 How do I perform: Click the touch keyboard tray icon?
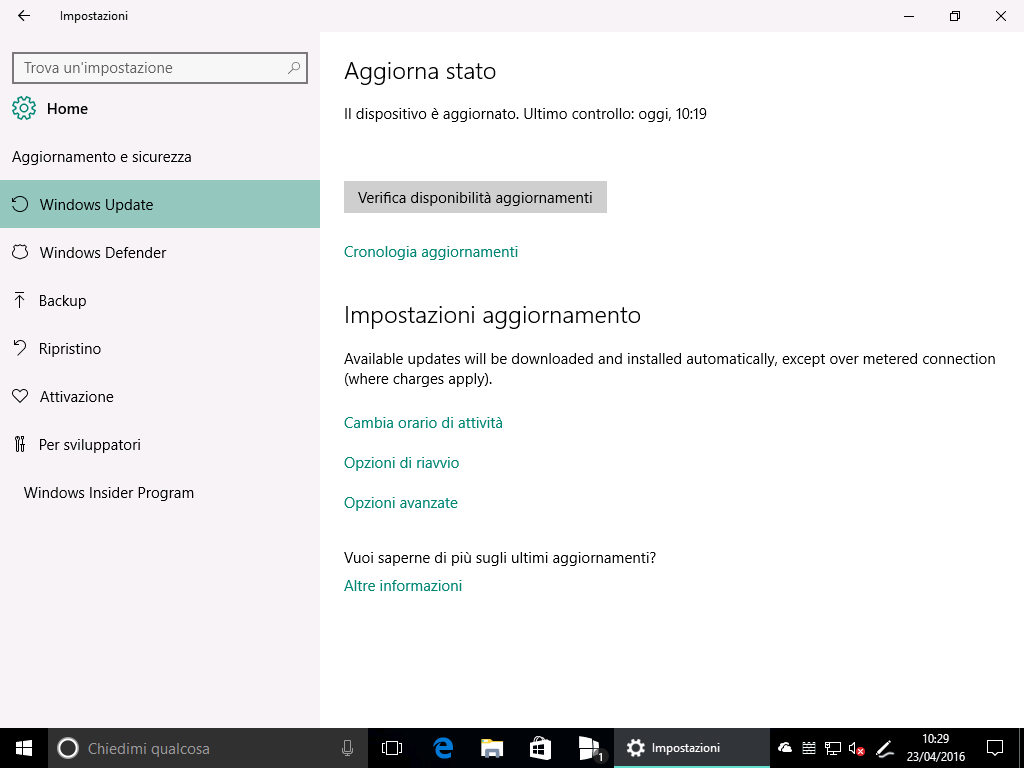[x=808, y=748]
